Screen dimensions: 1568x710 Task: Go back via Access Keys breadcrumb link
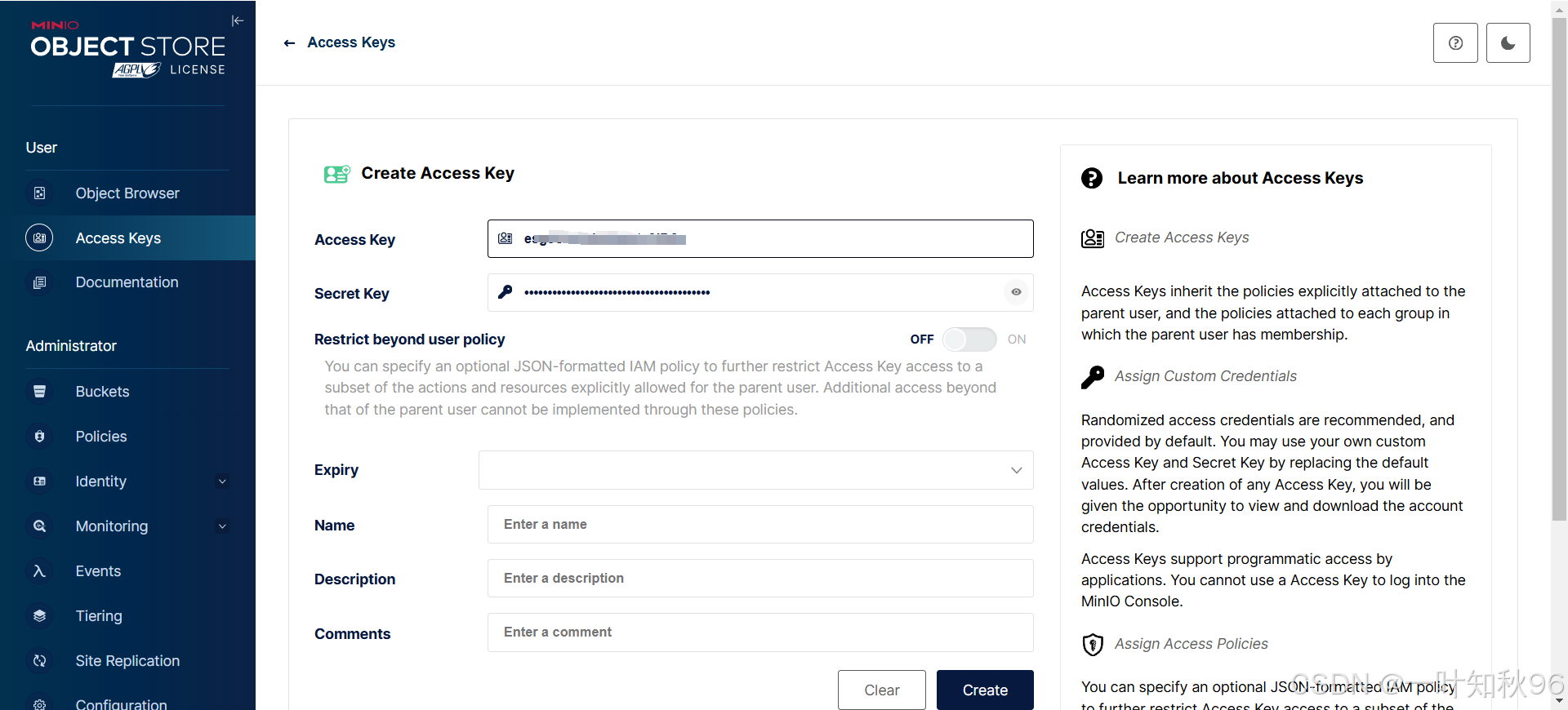(x=351, y=42)
